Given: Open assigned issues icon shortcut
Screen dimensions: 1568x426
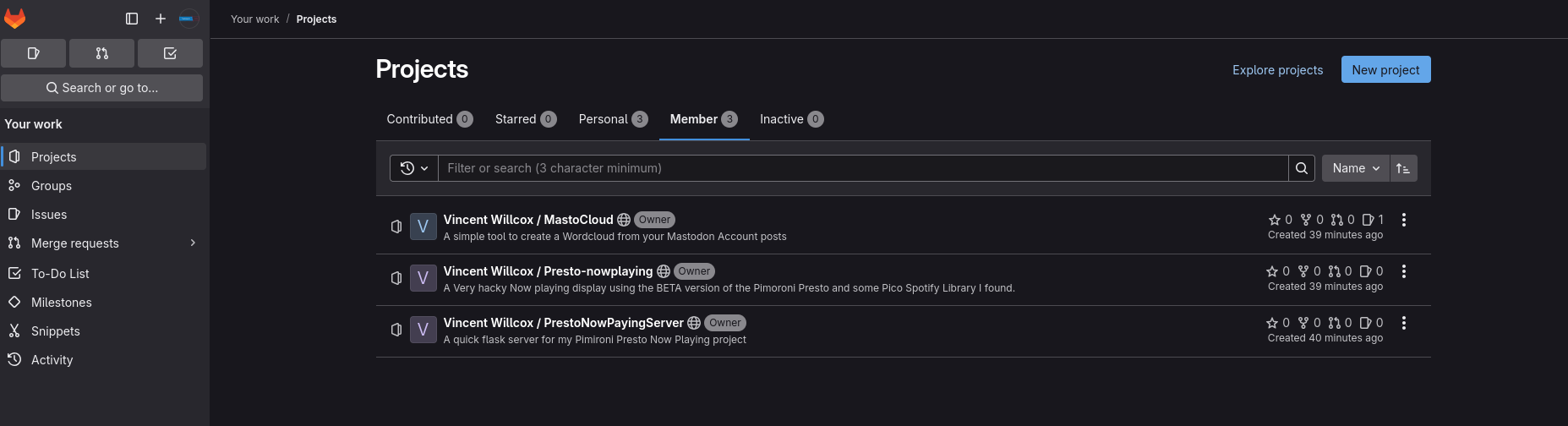Looking at the screenshot, I should (x=34, y=53).
